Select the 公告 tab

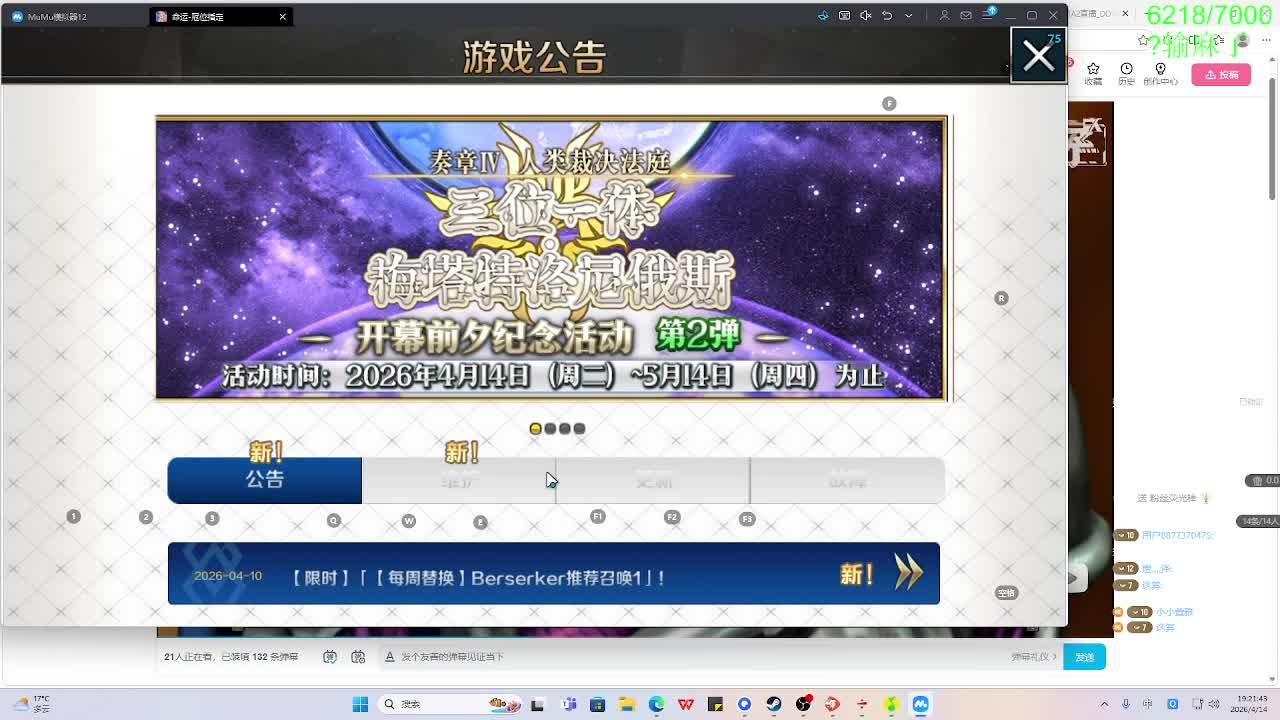[x=265, y=480]
